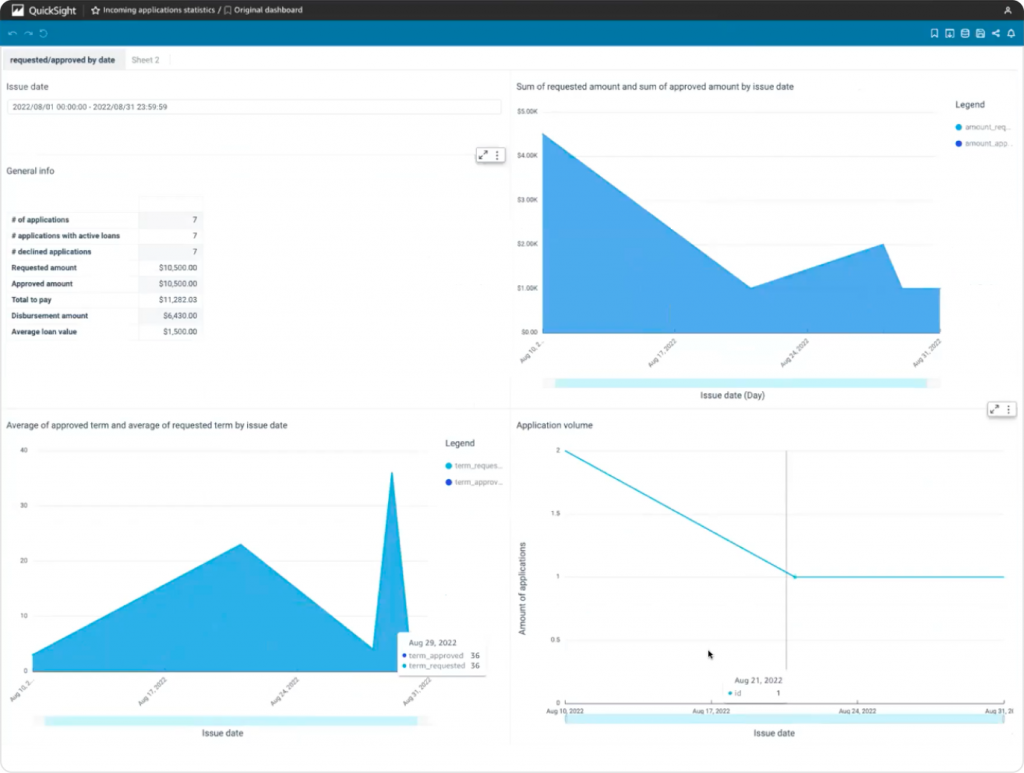Open Application volume visual options menu

pyautogui.click(x=1009, y=409)
